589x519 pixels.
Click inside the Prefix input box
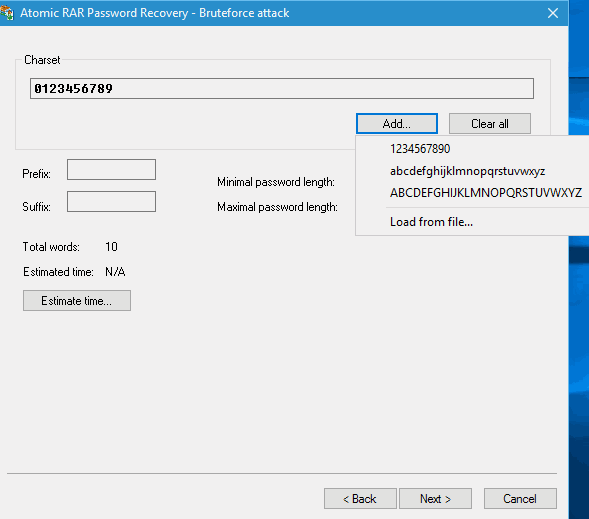coord(111,169)
